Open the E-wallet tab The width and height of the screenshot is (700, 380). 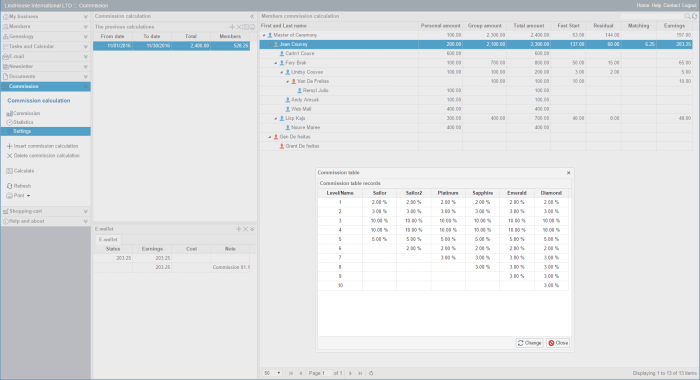108,240
